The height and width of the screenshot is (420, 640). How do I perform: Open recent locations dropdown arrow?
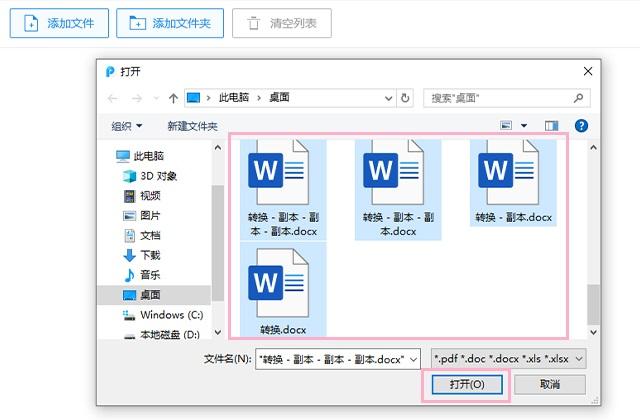(x=156, y=98)
